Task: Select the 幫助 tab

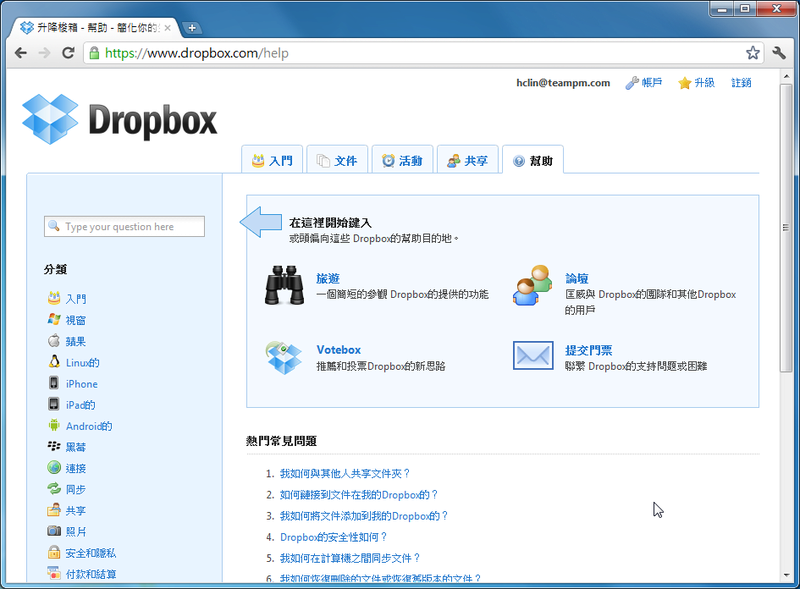Action: [x=533, y=160]
